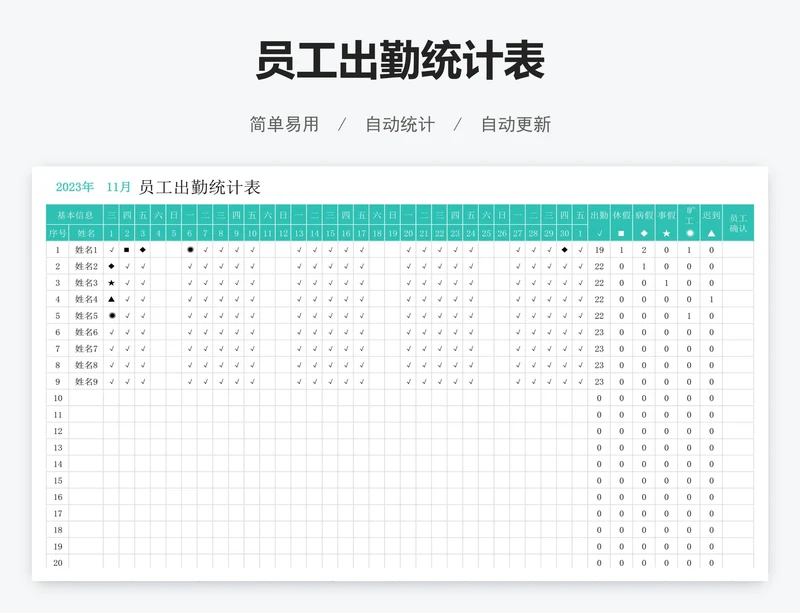Click the 自动更新 subtitle text

516,125
